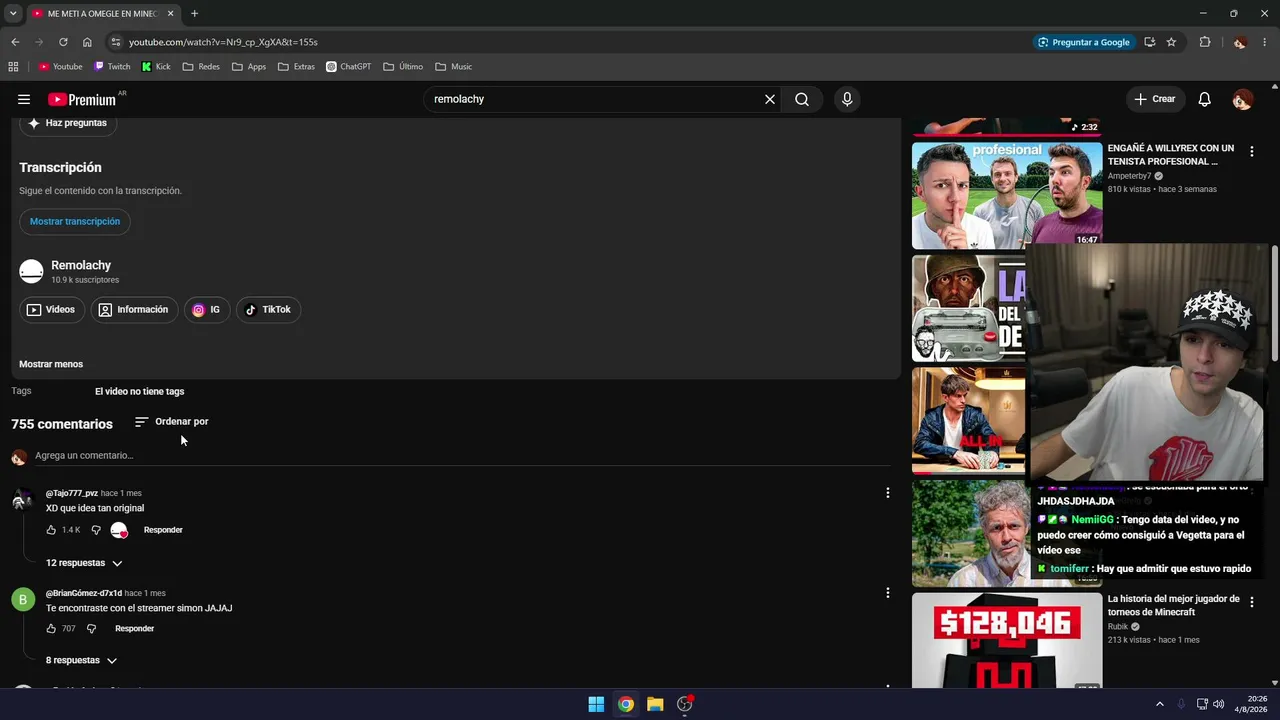Collapse description with Mostrar menos
This screenshot has width=1280, height=720.
[51, 364]
